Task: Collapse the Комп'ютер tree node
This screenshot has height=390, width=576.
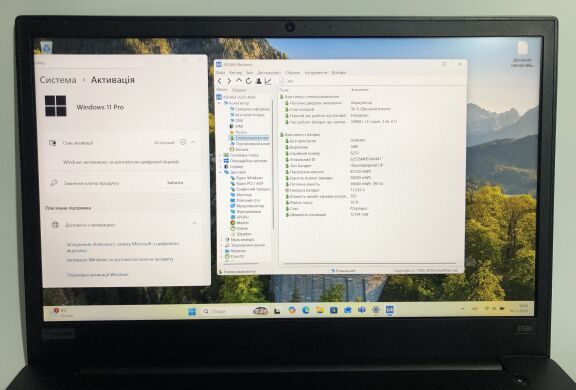Action: pyautogui.click(x=220, y=103)
